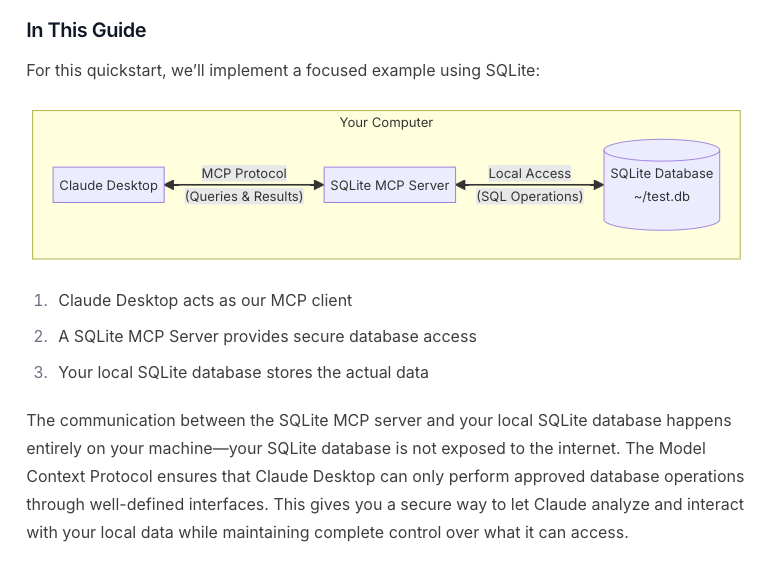Viewport: 781px width, 563px height.
Task: Click the Claude Desktop box in diagram
Action: click(x=109, y=185)
